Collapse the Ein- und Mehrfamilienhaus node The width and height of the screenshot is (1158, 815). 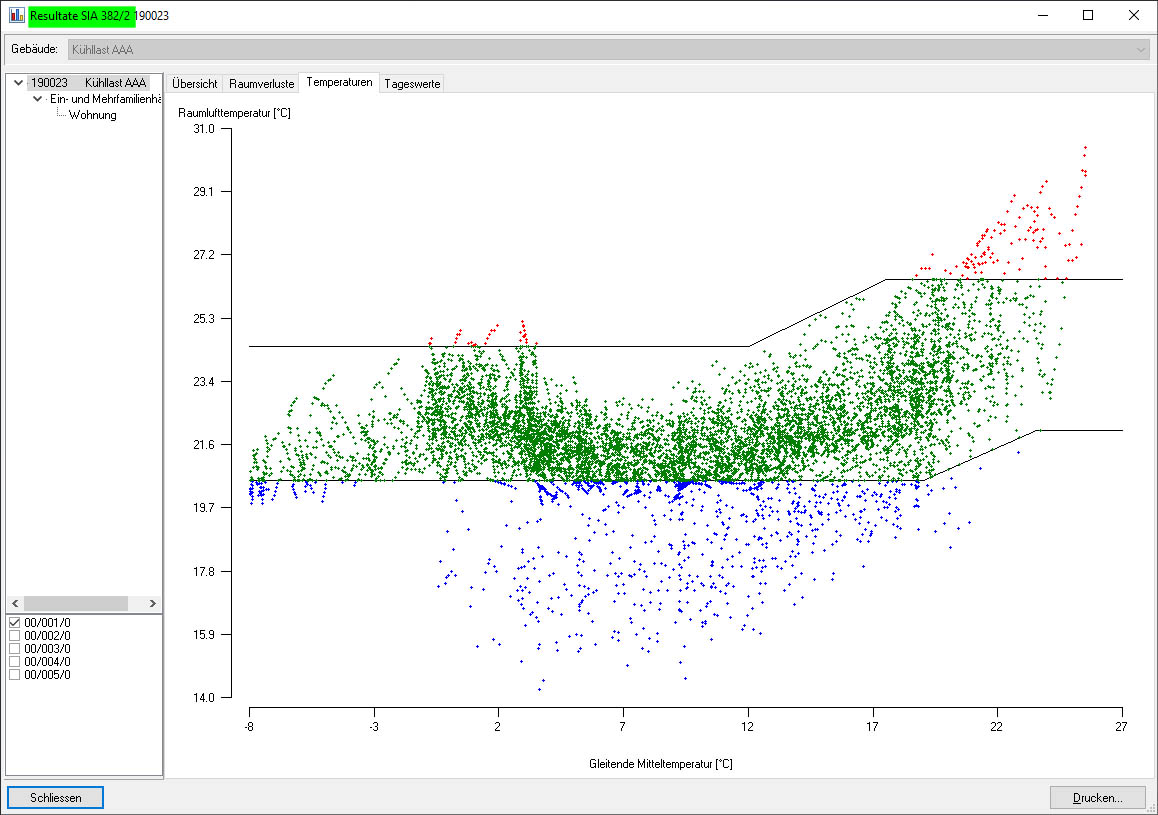[x=38, y=99]
